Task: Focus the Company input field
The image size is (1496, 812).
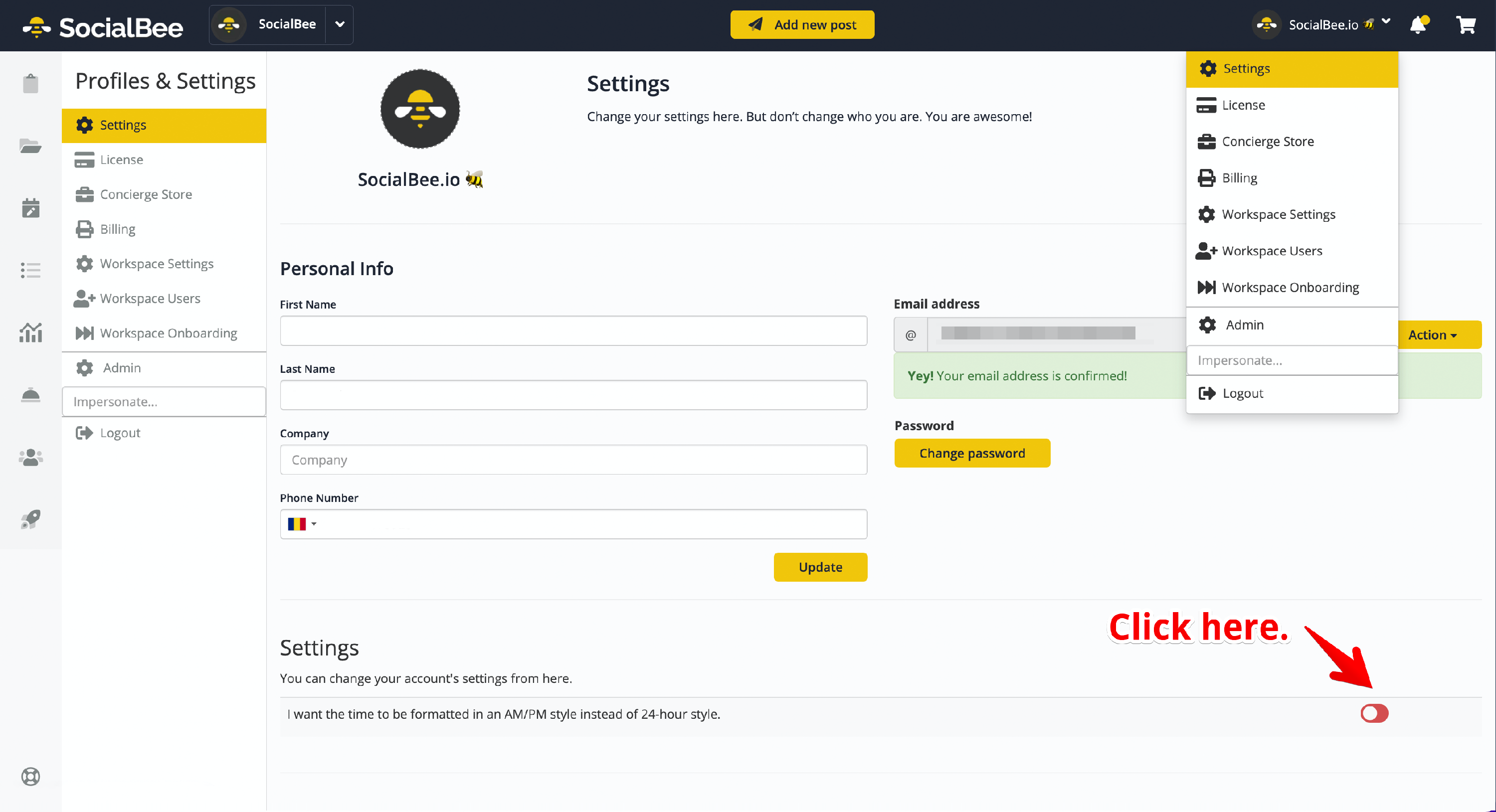Action: click(x=573, y=460)
